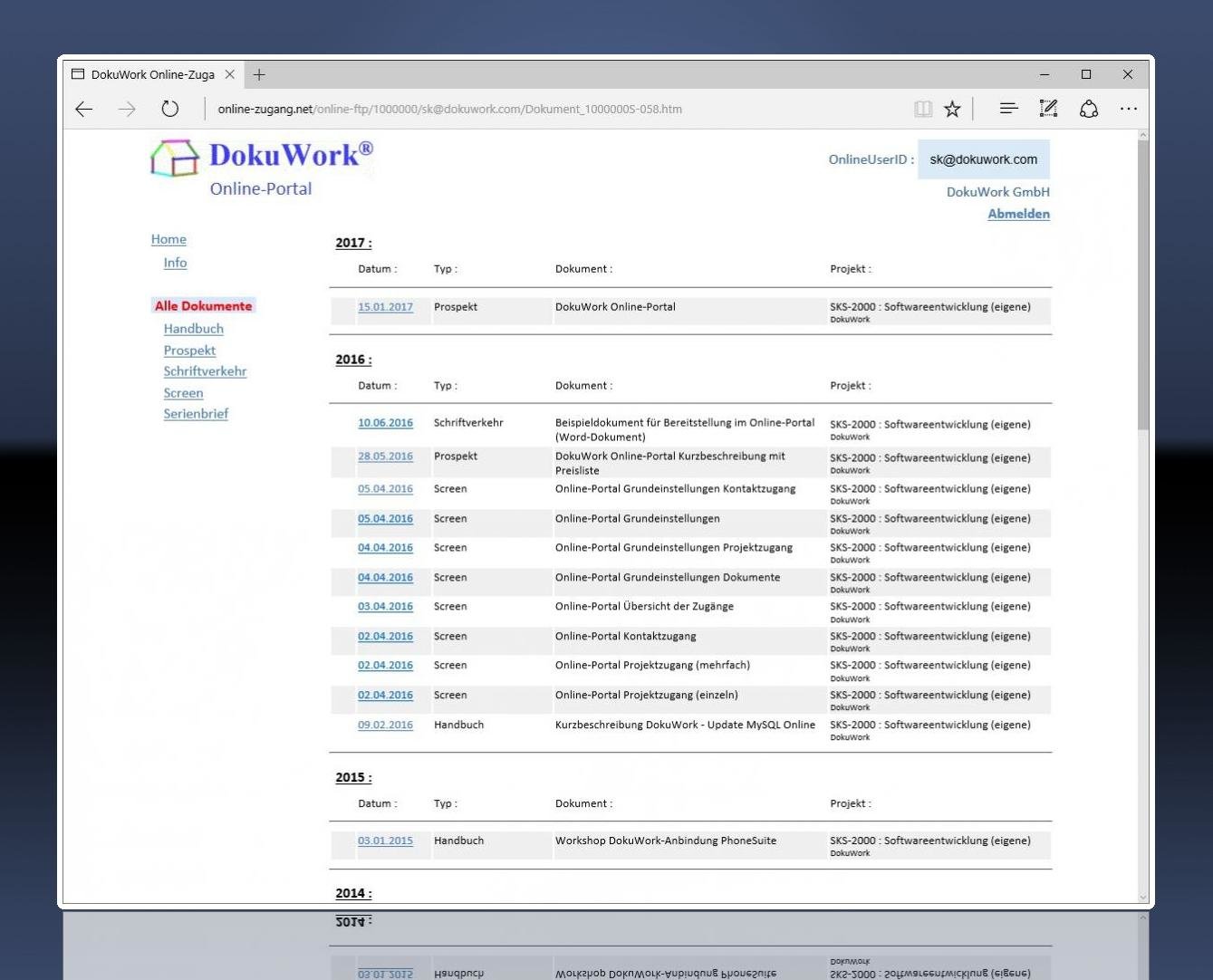The width and height of the screenshot is (1213, 980).
Task: Click the DokuWork GmbH company name
Action: click(998, 192)
